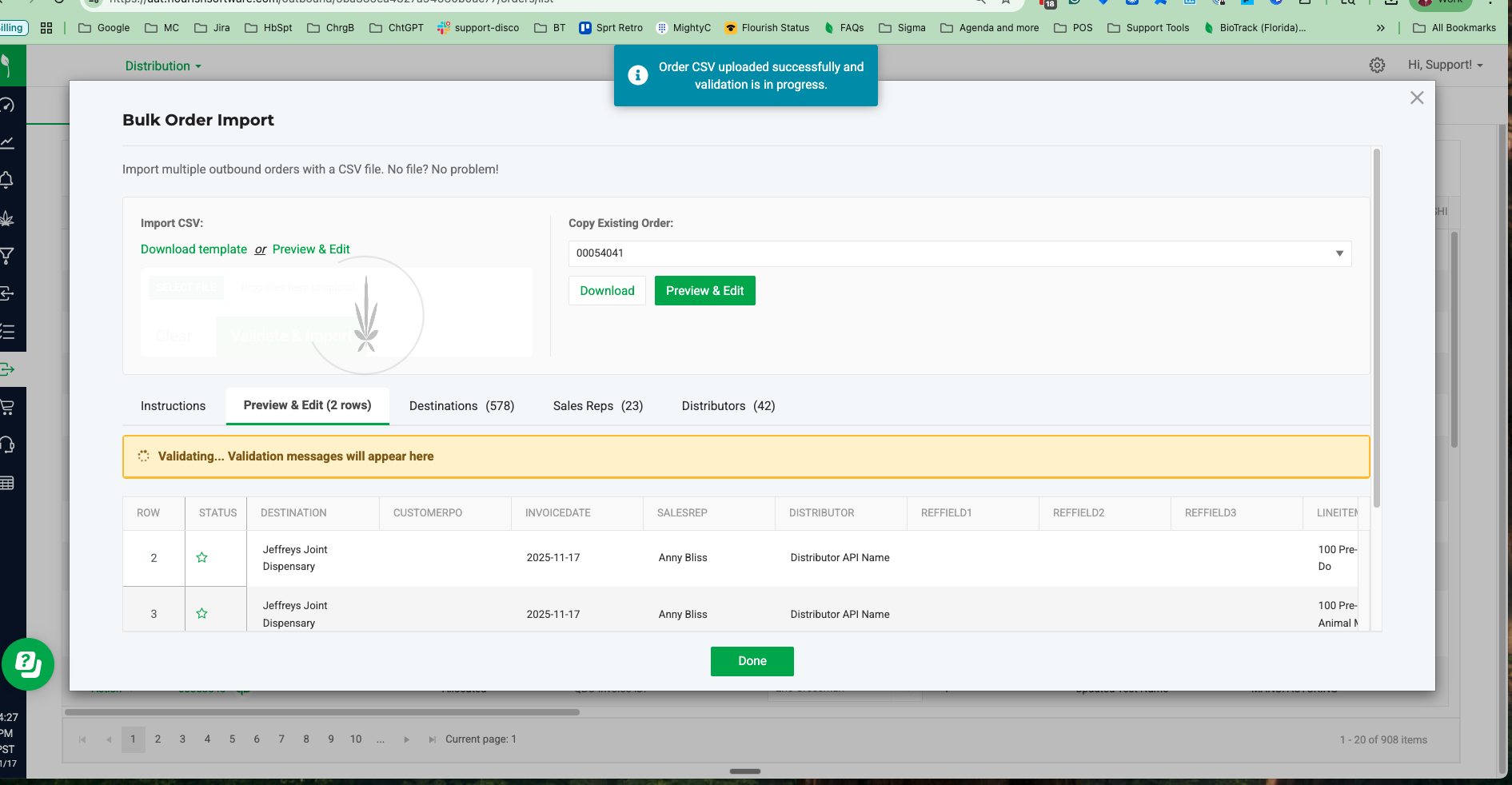The image size is (1512, 785).
Task: Open the Copy Existing Order dropdown
Action: tap(959, 253)
